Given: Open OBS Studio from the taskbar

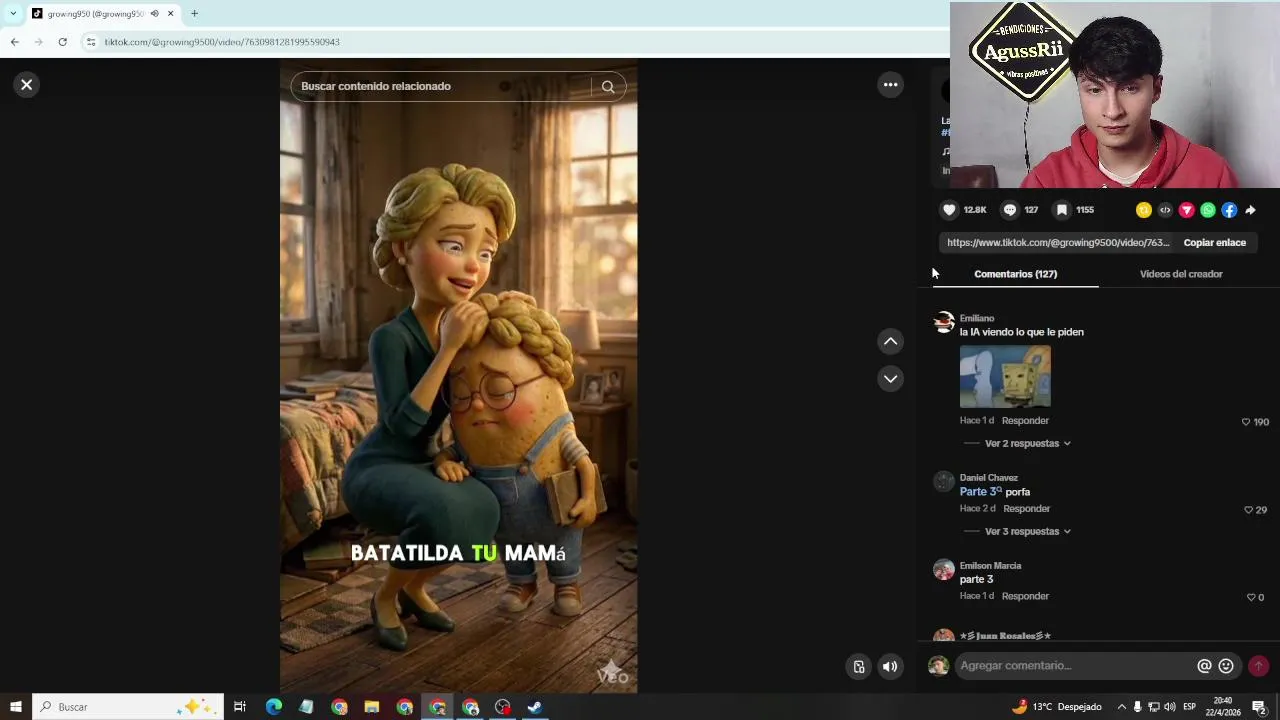Looking at the screenshot, I should pos(503,707).
